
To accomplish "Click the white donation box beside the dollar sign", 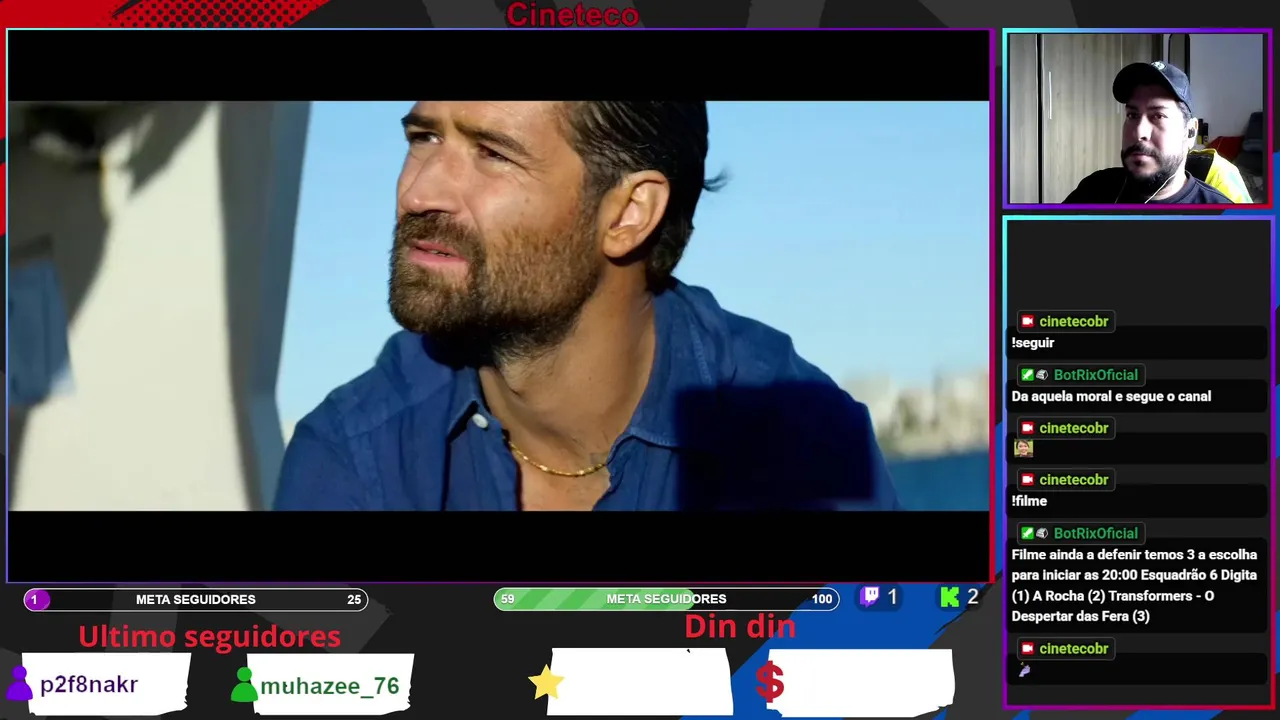I will pyautogui.click(x=862, y=682).
